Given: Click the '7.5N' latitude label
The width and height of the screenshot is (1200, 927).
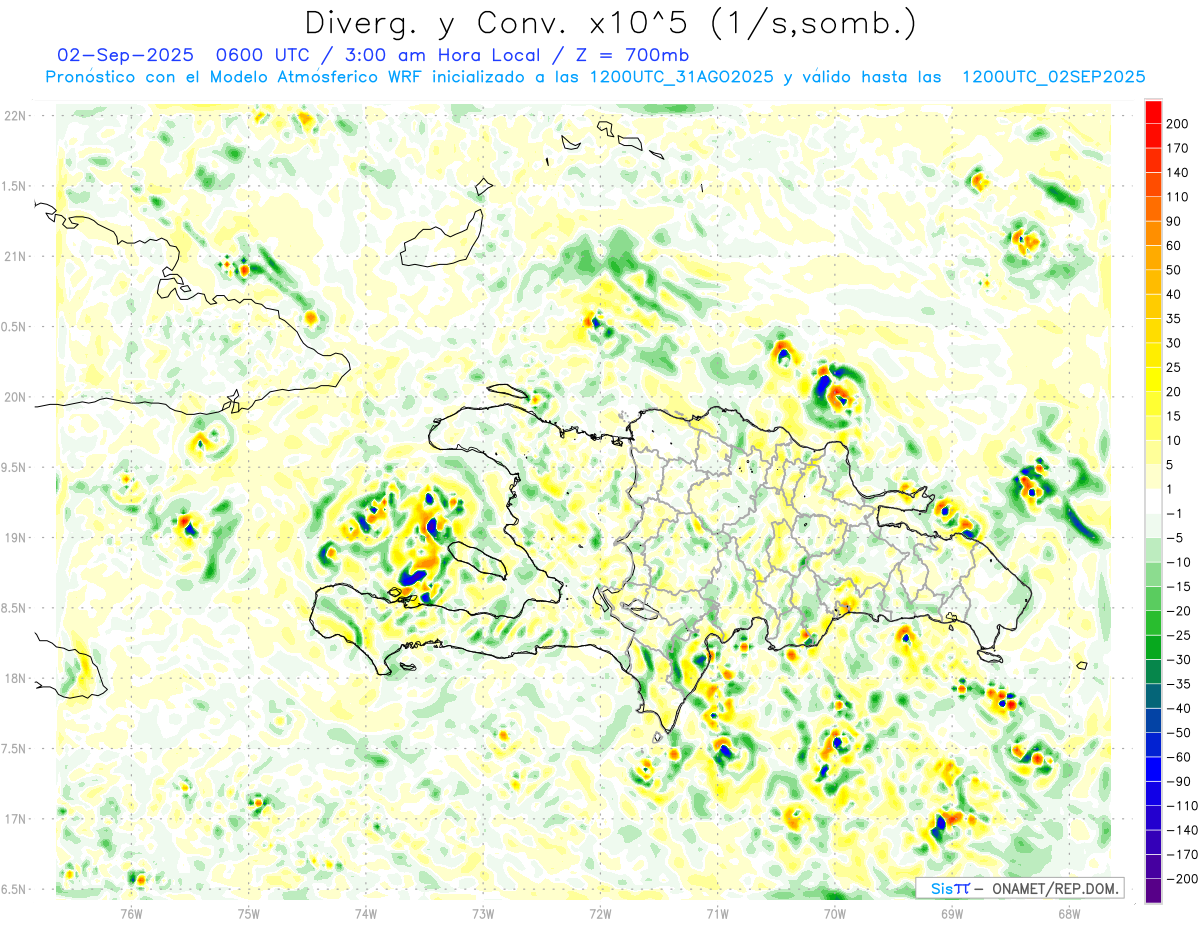Looking at the screenshot, I should point(16,748).
